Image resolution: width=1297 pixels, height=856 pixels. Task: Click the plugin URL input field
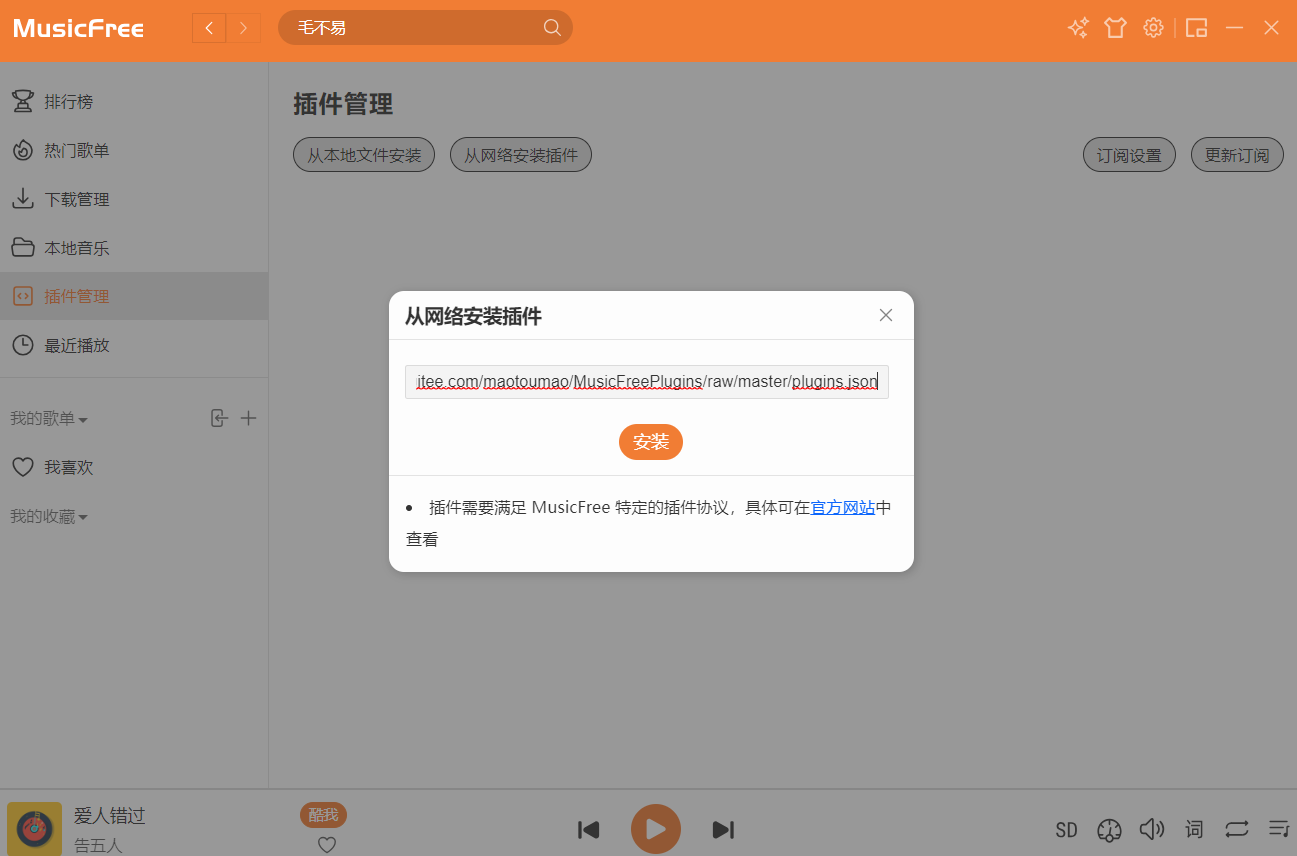pos(647,382)
